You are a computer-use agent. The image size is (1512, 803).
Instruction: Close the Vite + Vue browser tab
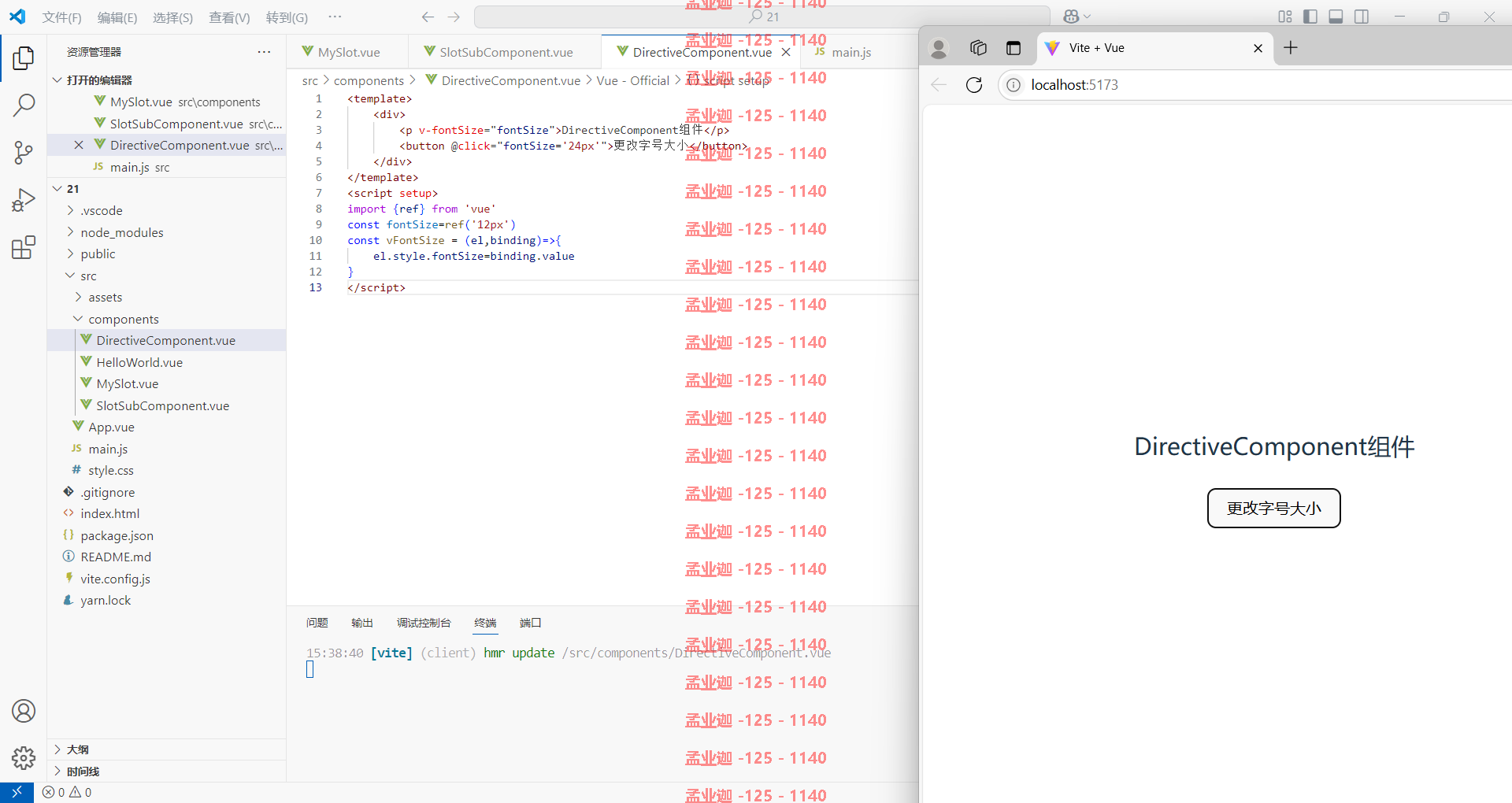[1258, 48]
